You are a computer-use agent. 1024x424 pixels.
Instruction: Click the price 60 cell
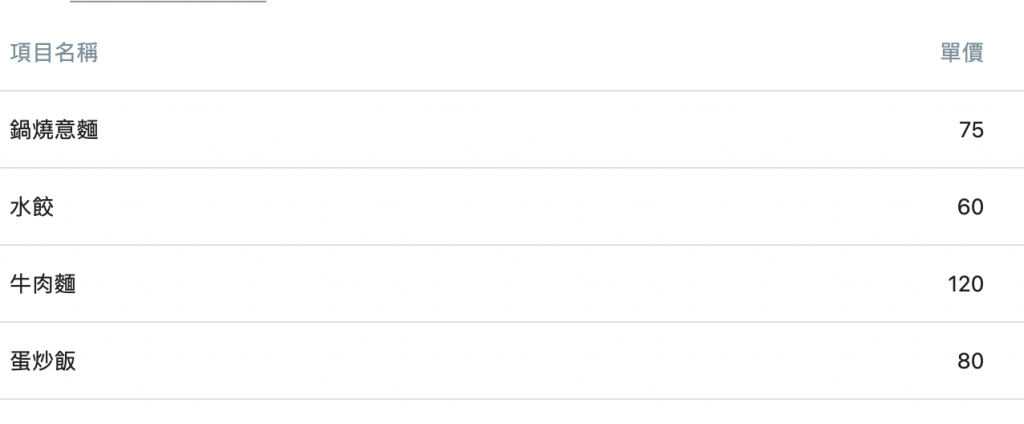[970, 207]
